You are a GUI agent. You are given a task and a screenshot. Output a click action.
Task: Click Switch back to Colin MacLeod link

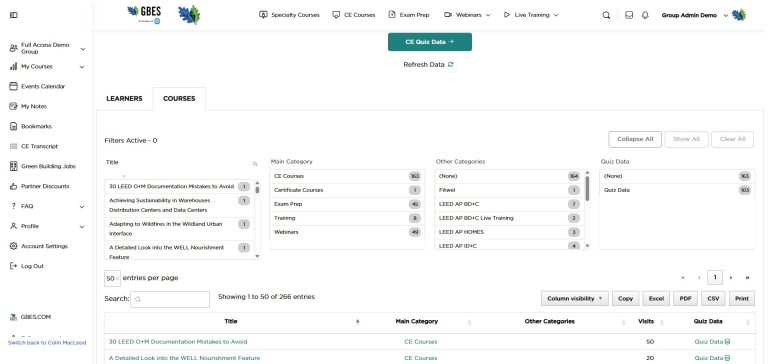[x=47, y=343]
